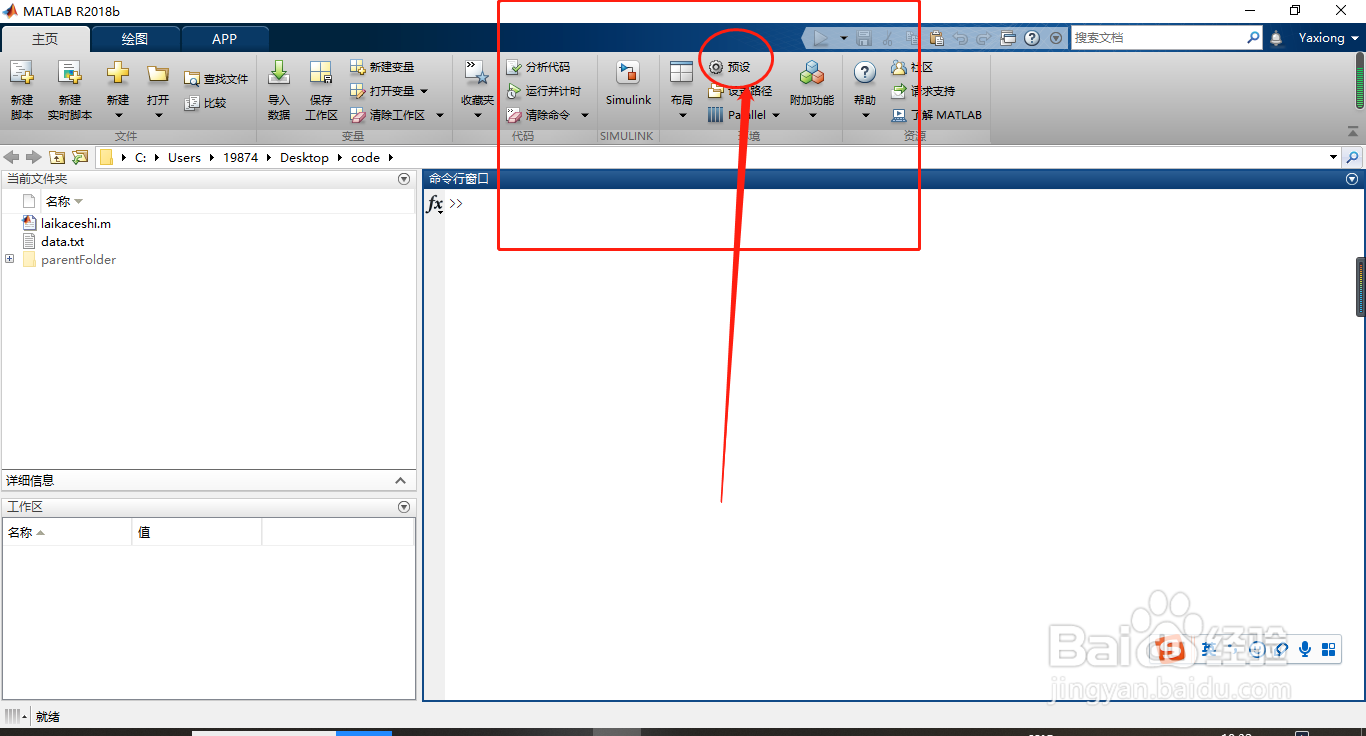
Task: Click into the 搜索文档 search field
Action: point(1158,38)
